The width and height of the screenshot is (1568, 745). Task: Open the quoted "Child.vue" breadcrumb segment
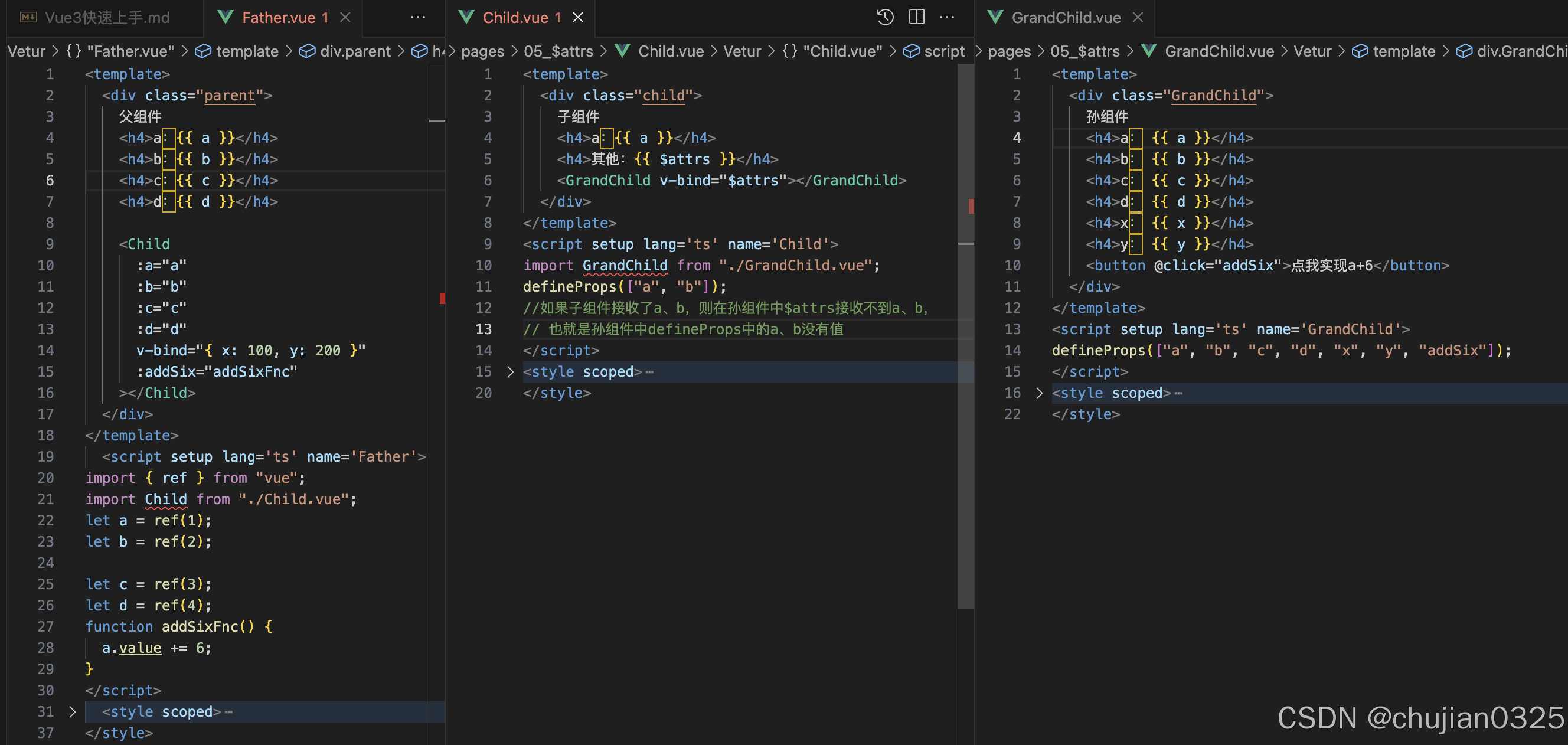832,51
